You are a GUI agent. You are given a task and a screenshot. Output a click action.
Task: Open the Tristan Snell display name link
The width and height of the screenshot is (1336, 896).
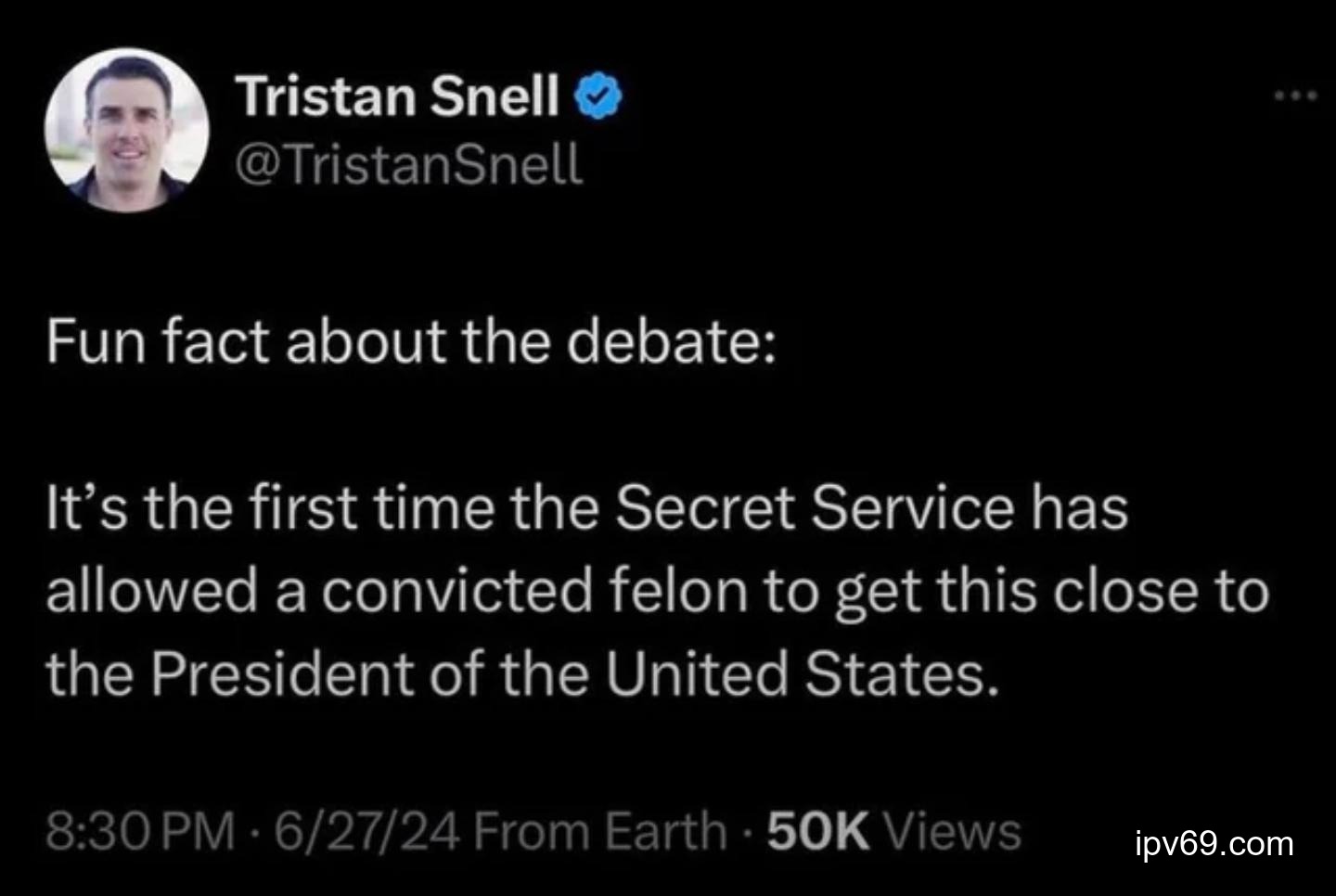point(398,96)
